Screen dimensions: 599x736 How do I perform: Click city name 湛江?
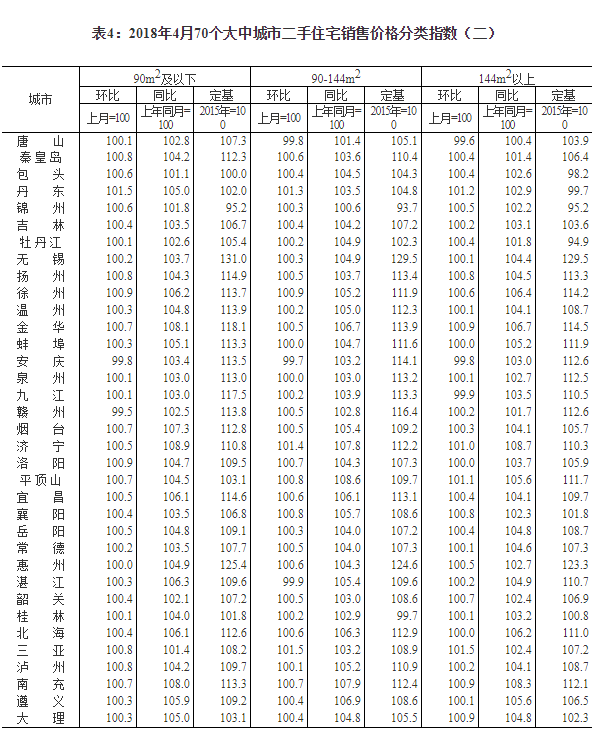coord(40,582)
